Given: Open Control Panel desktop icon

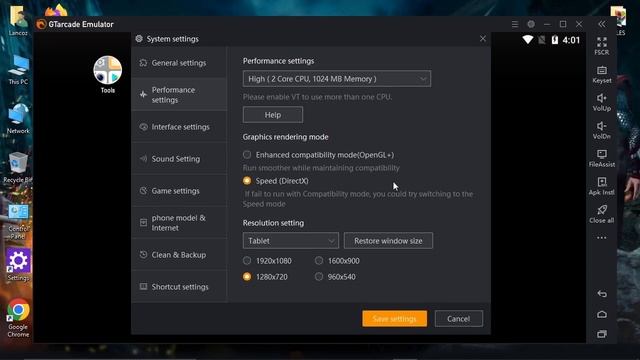Looking at the screenshot, I should 18,221.
